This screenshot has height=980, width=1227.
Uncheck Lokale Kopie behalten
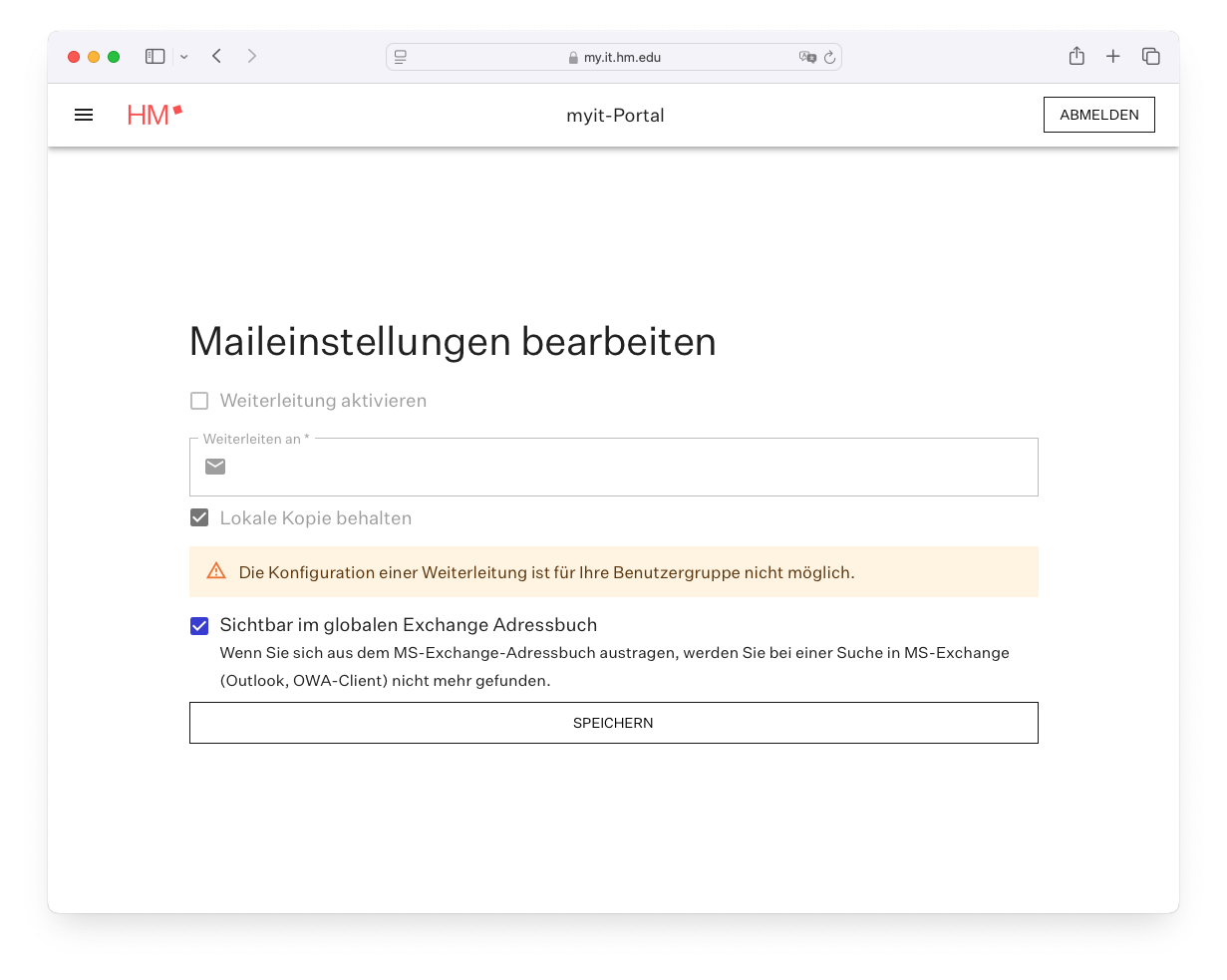click(x=199, y=518)
